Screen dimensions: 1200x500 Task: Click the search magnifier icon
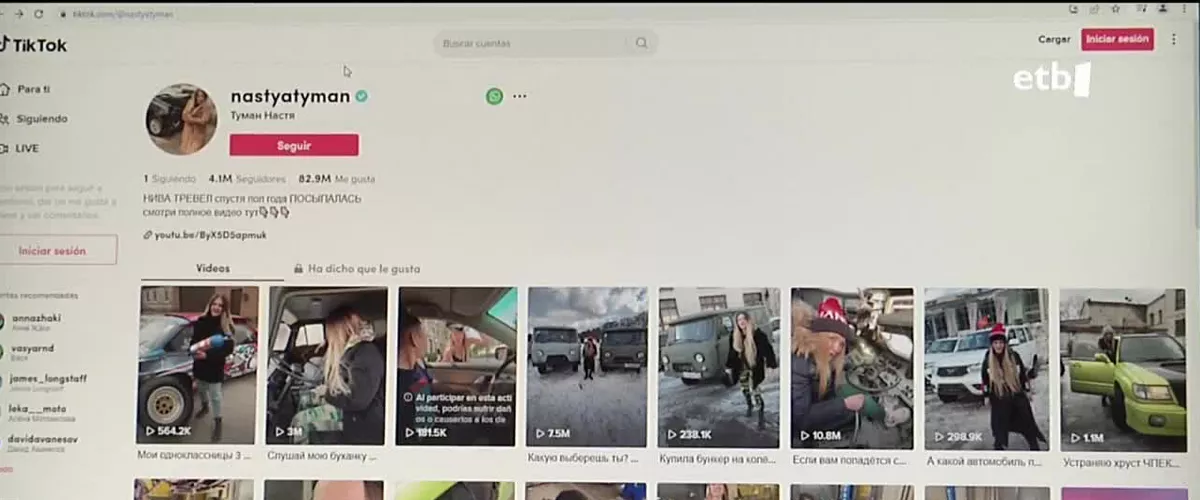pyautogui.click(x=641, y=43)
